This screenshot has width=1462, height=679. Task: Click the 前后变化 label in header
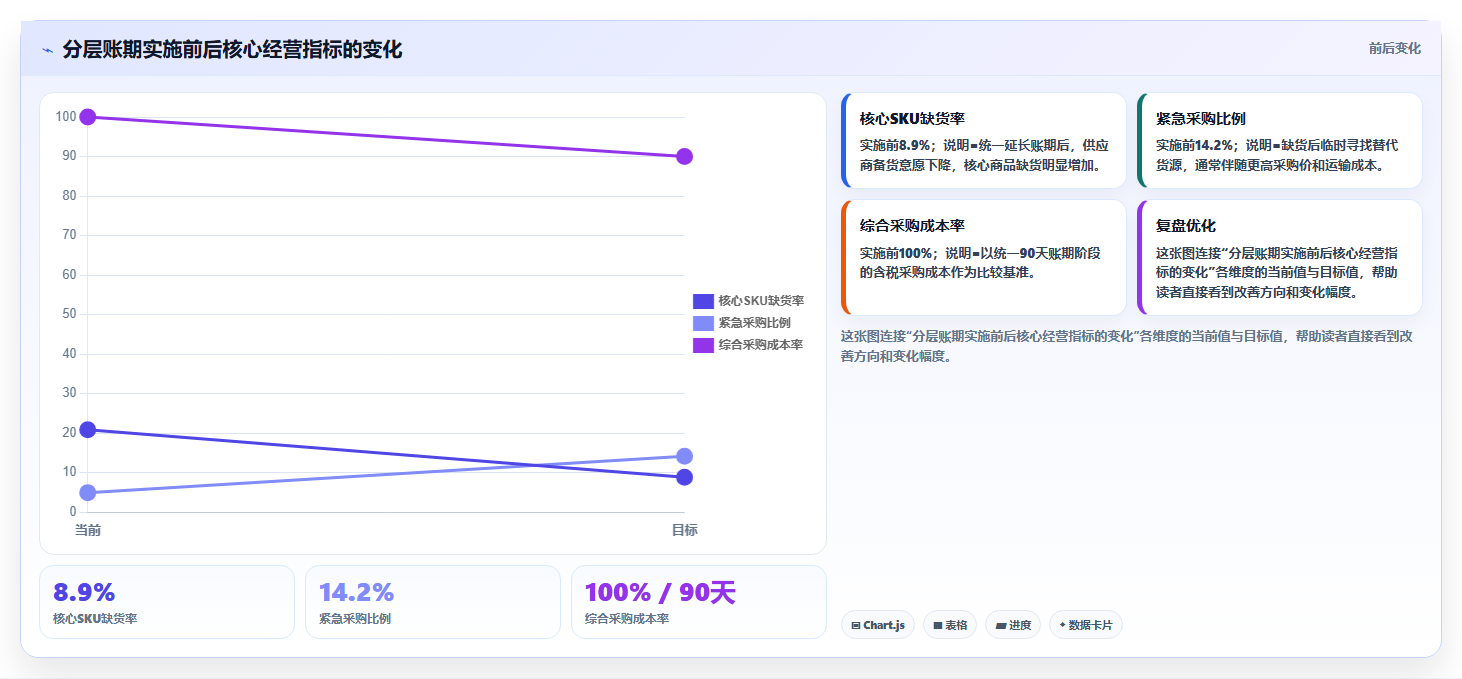pyautogui.click(x=1394, y=49)
